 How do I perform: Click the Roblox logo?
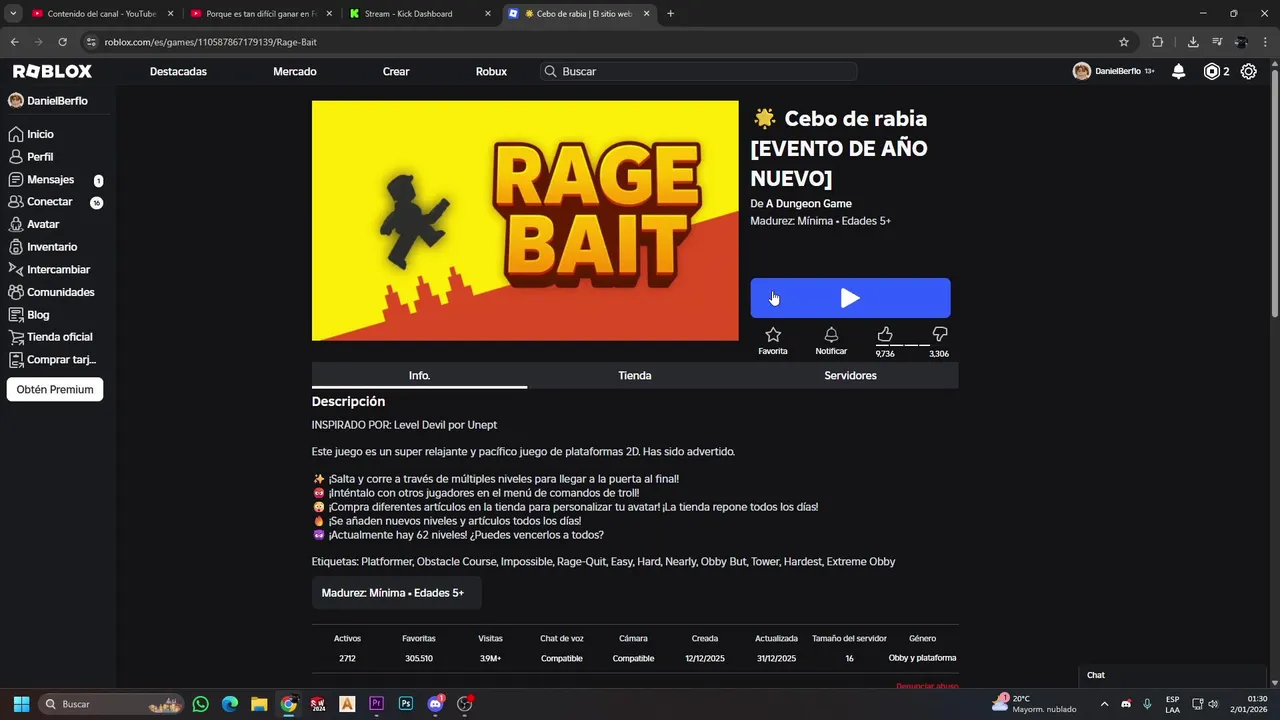pyautogui.click(x=52, y=71)
